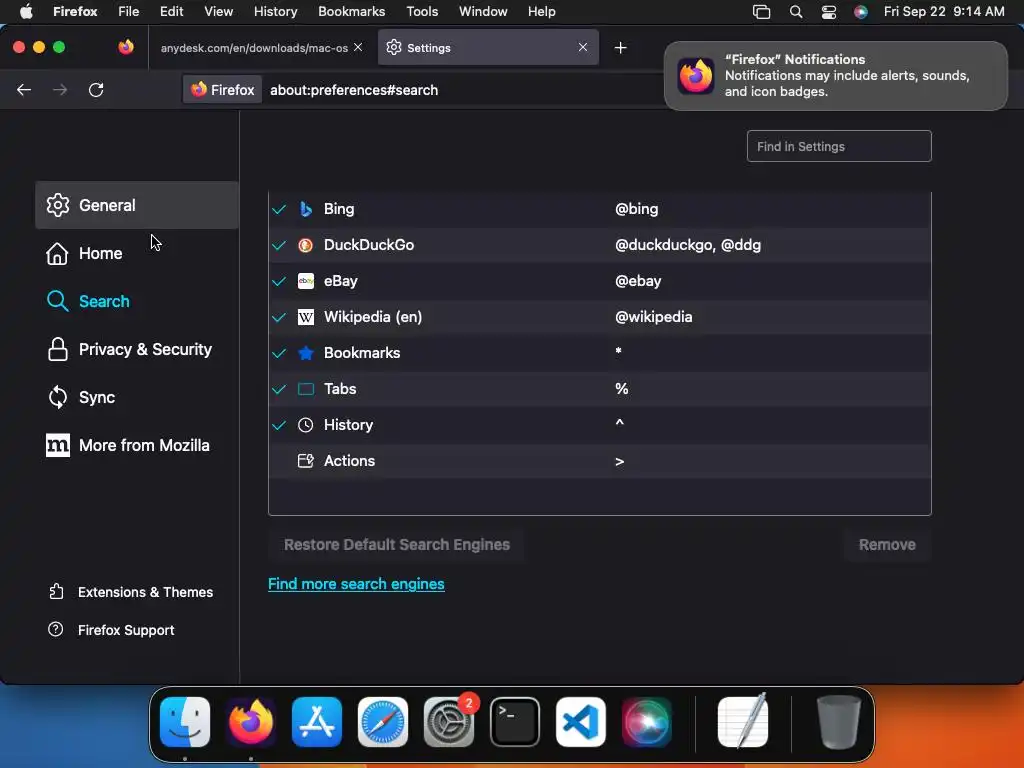Screen dimensions: 1024x768
Task: Toggle the Tabs shortcut checkmark
Action: 279,389
